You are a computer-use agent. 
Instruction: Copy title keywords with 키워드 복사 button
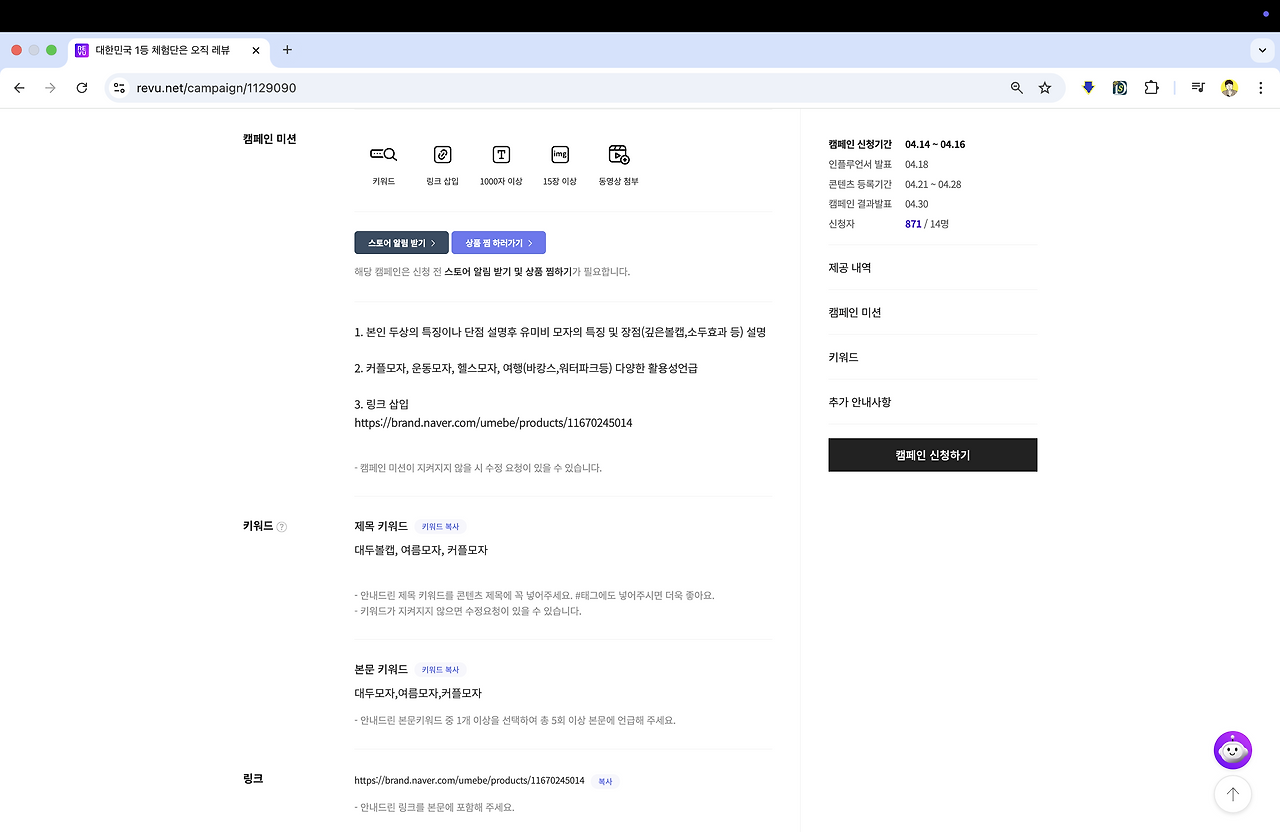point(439,526)
